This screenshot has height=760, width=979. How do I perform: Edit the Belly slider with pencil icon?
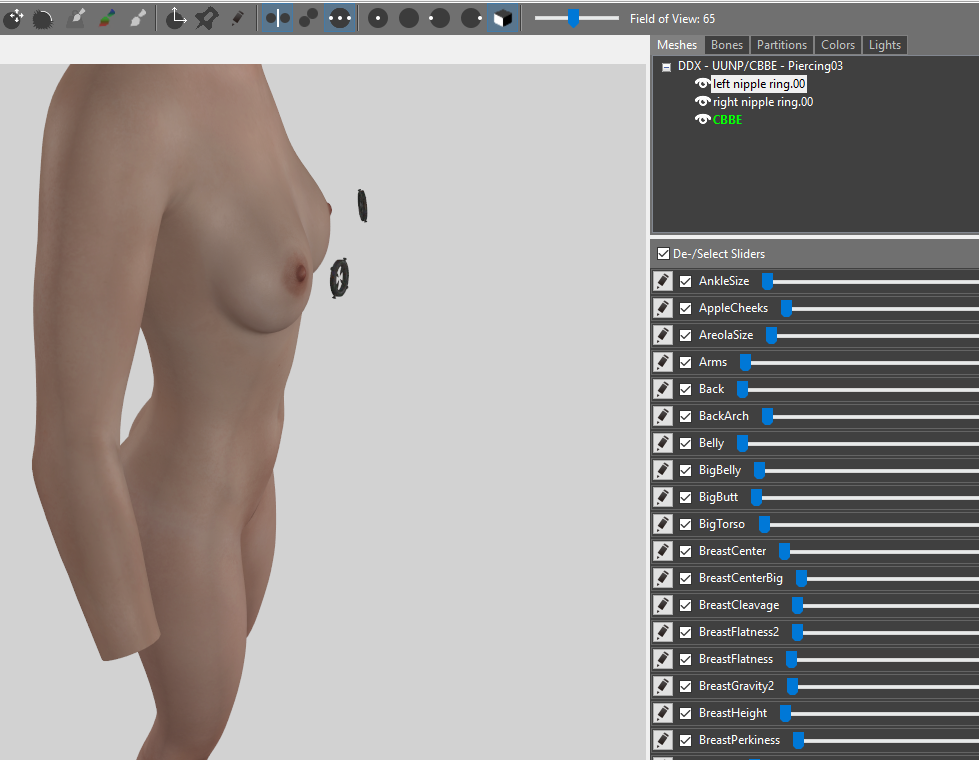coord(663,443)
